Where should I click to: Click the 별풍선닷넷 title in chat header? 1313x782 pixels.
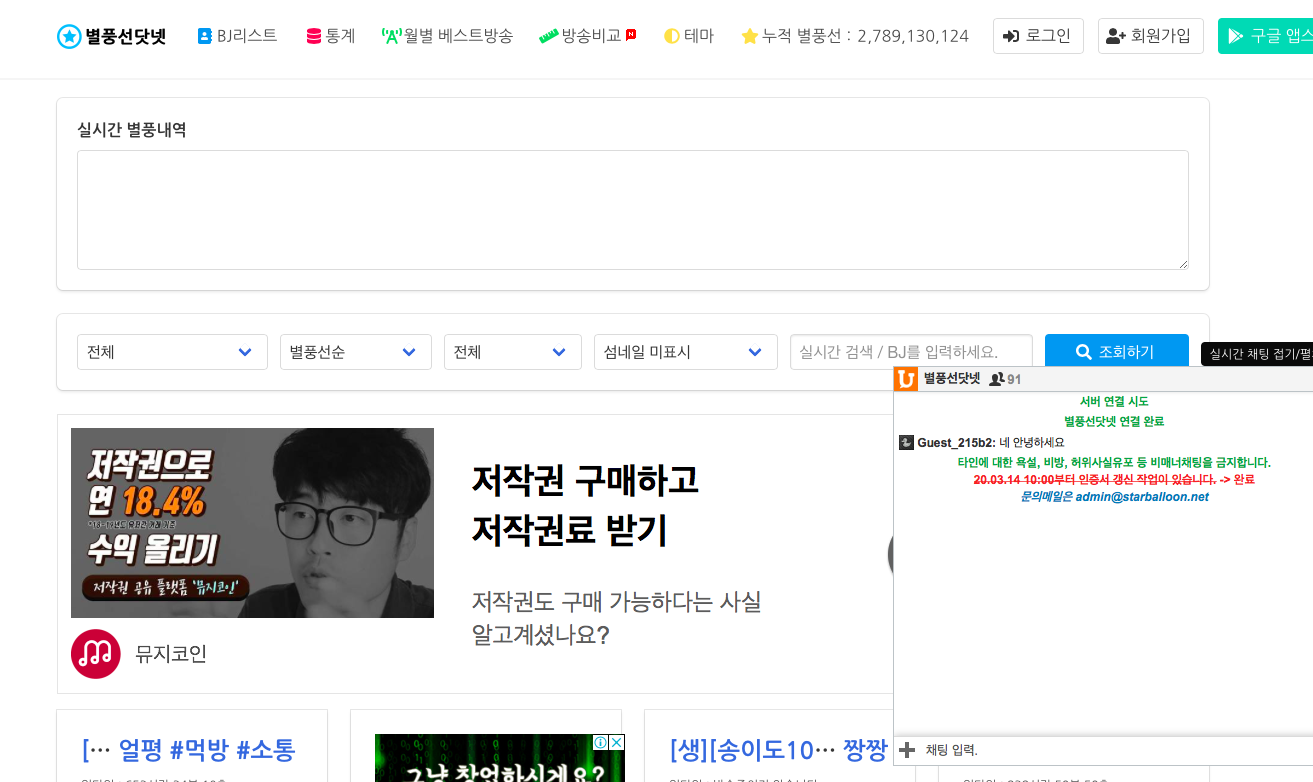(x=952, y=379)
